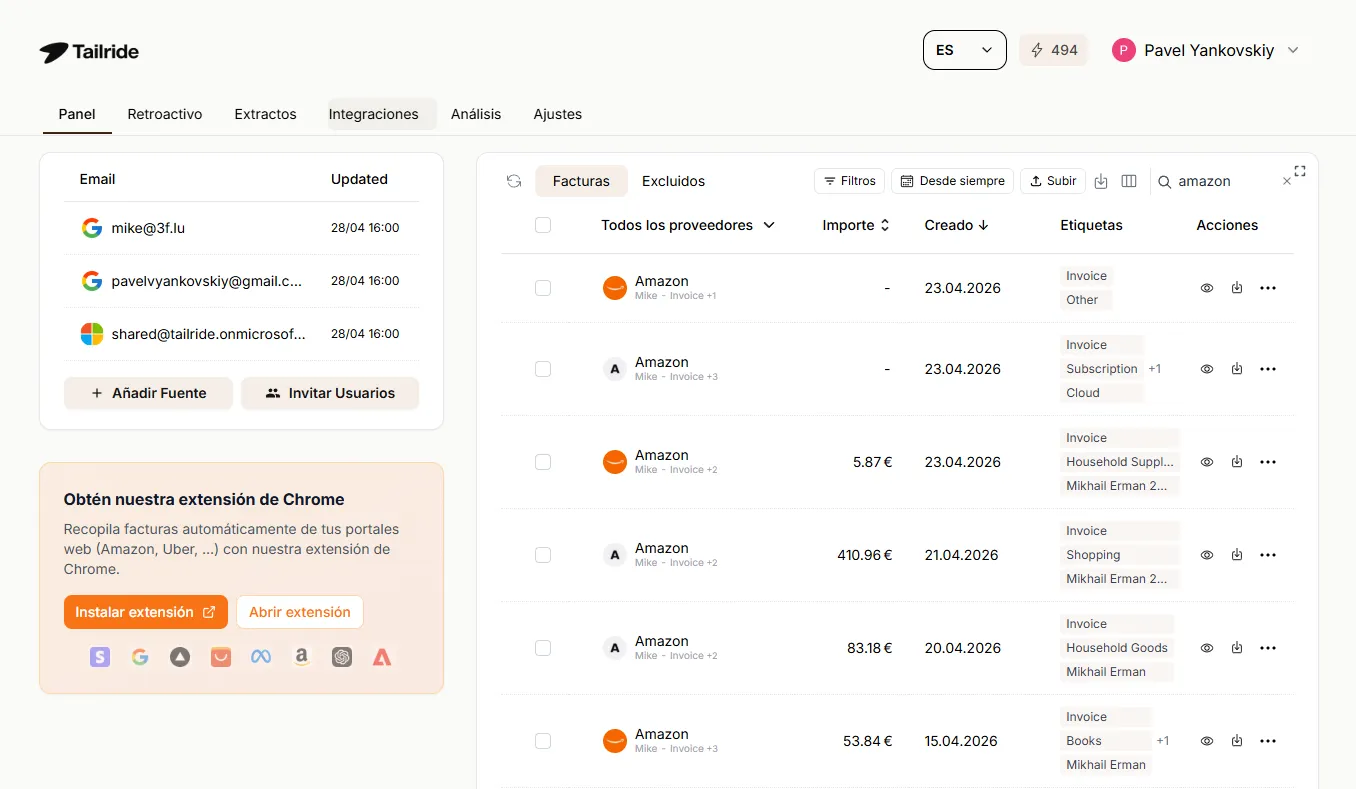Click the download icon beside Subir in the toolbar
Screen dimensions: 1356x789
[1101, 181]
